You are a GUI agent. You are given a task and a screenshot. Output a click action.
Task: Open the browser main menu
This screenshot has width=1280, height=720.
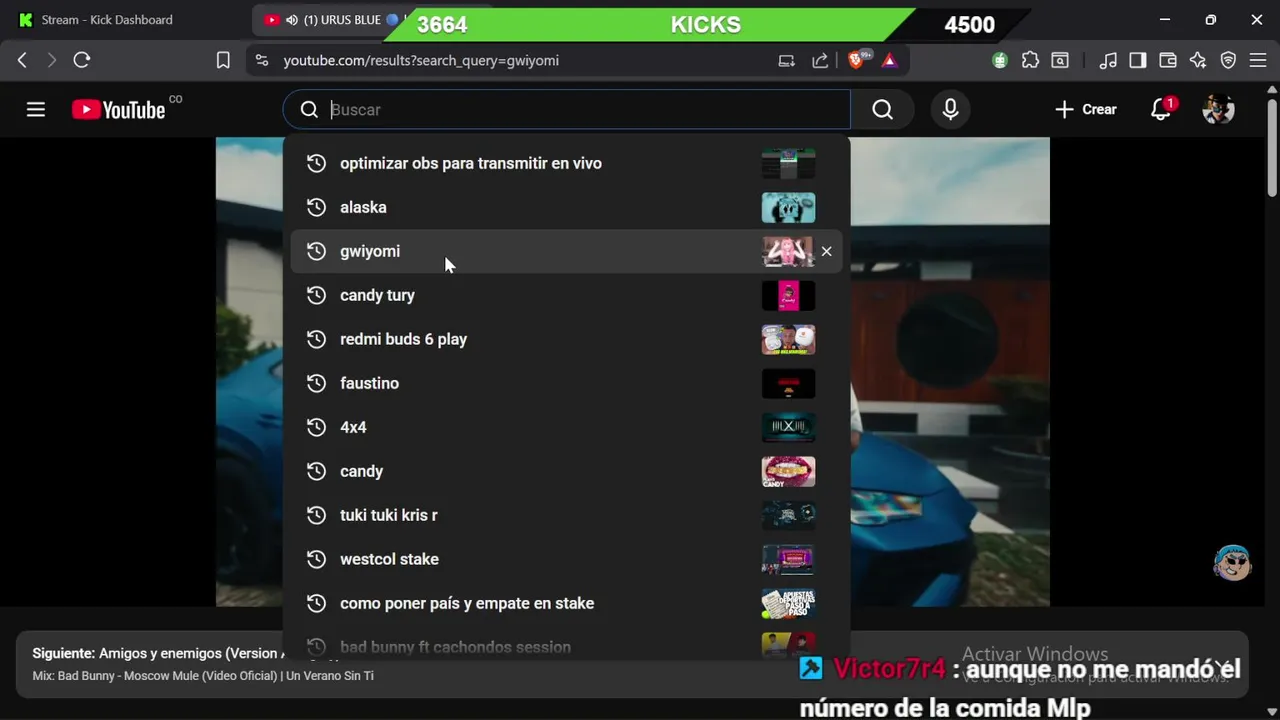1258,60
